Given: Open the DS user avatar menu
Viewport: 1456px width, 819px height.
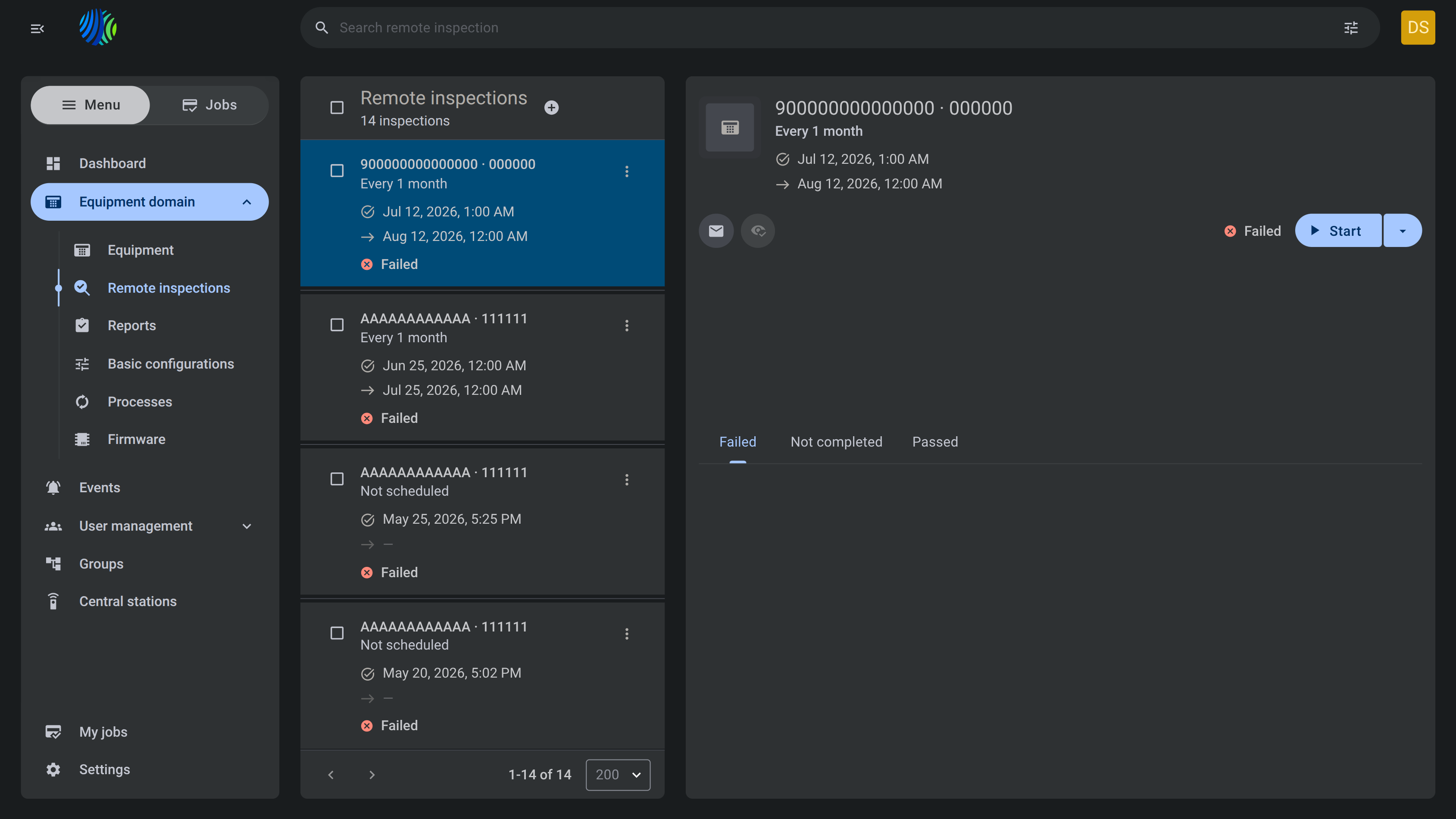Looking at the screenshot, I should click(x=1418, y=27).
